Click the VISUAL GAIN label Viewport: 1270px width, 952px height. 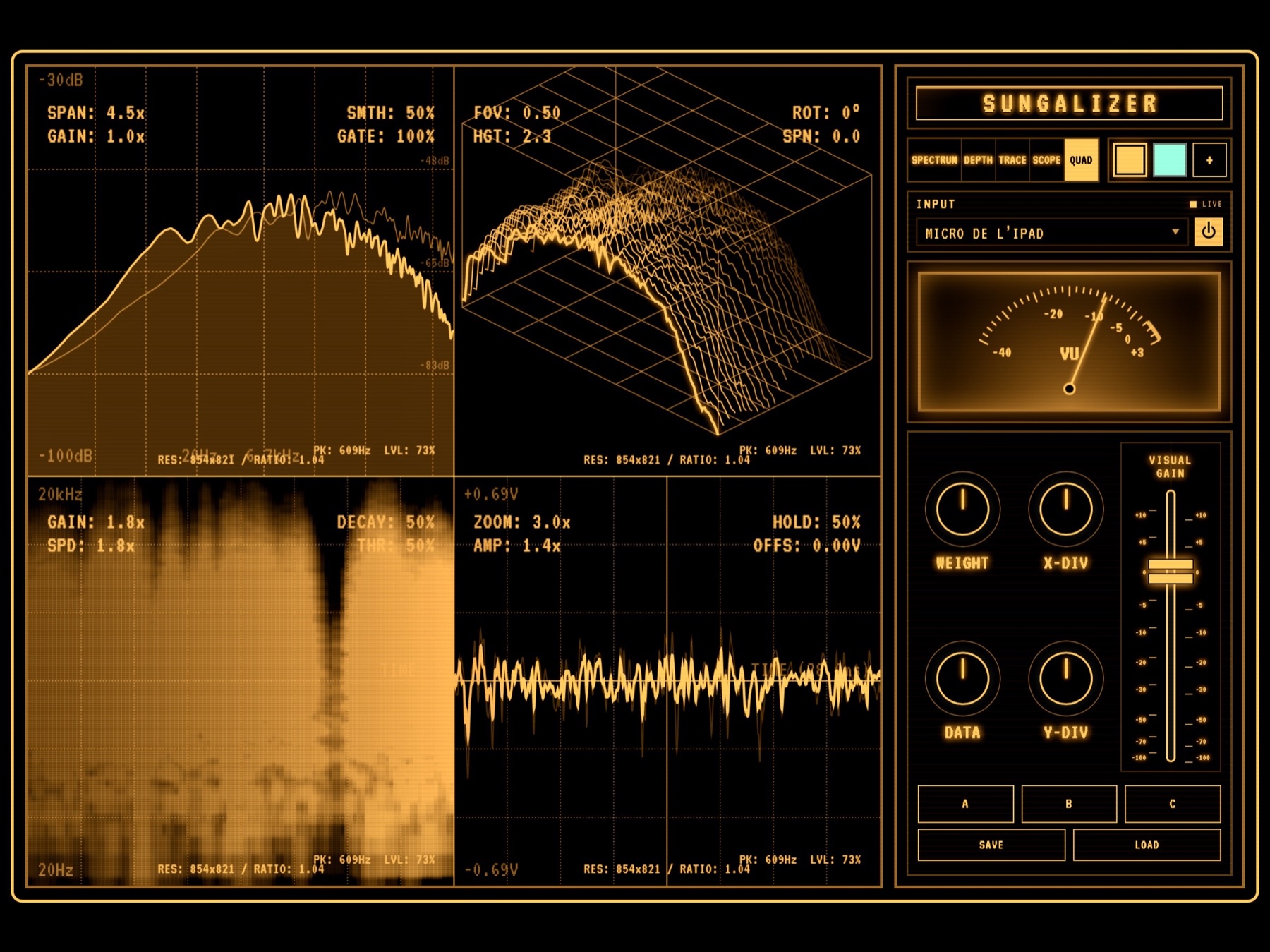point(1170,466)
